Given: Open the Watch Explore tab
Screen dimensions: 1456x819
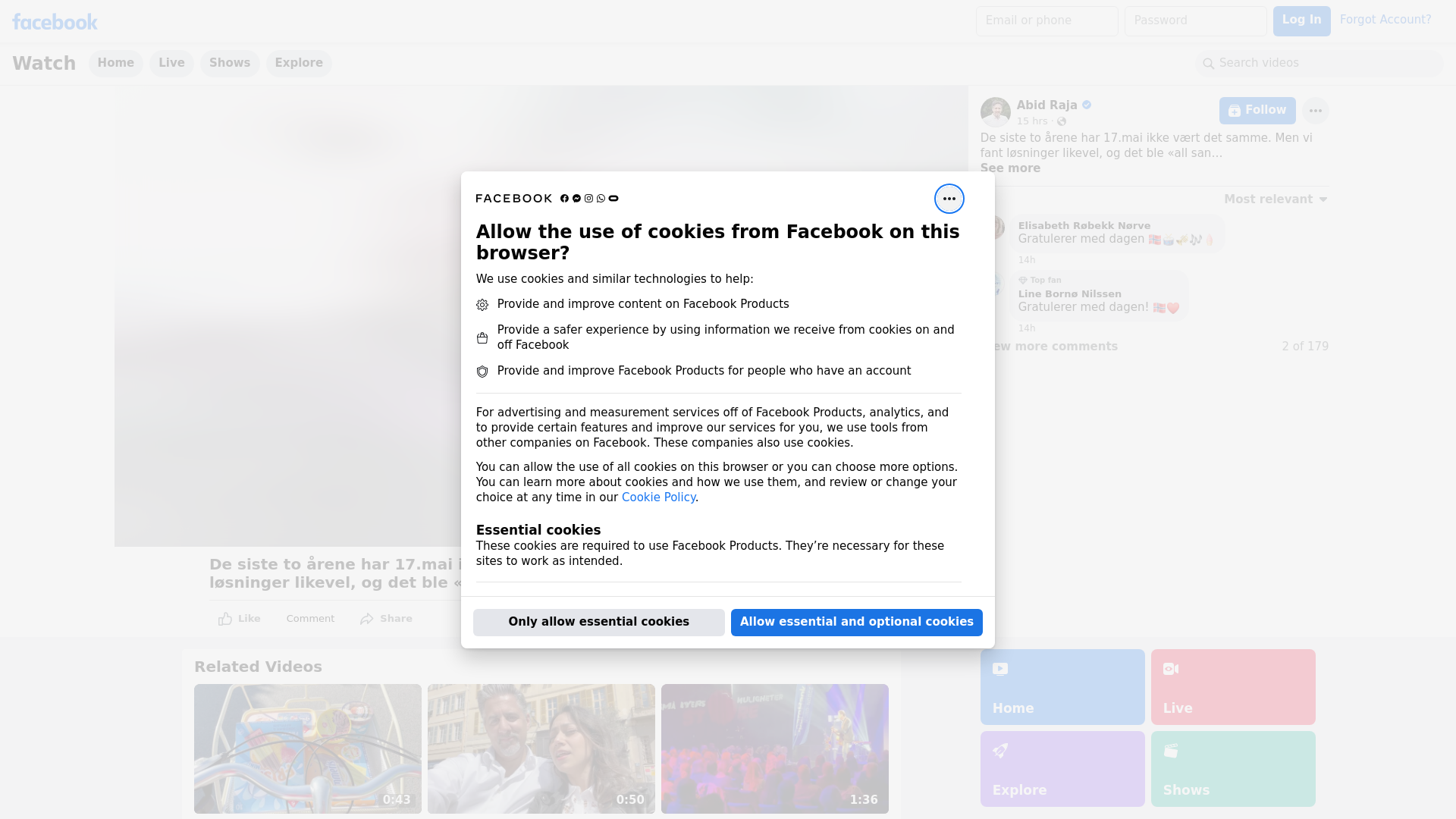Looking at the screenshot, I should pyautogui.click(x=299, y=64).
